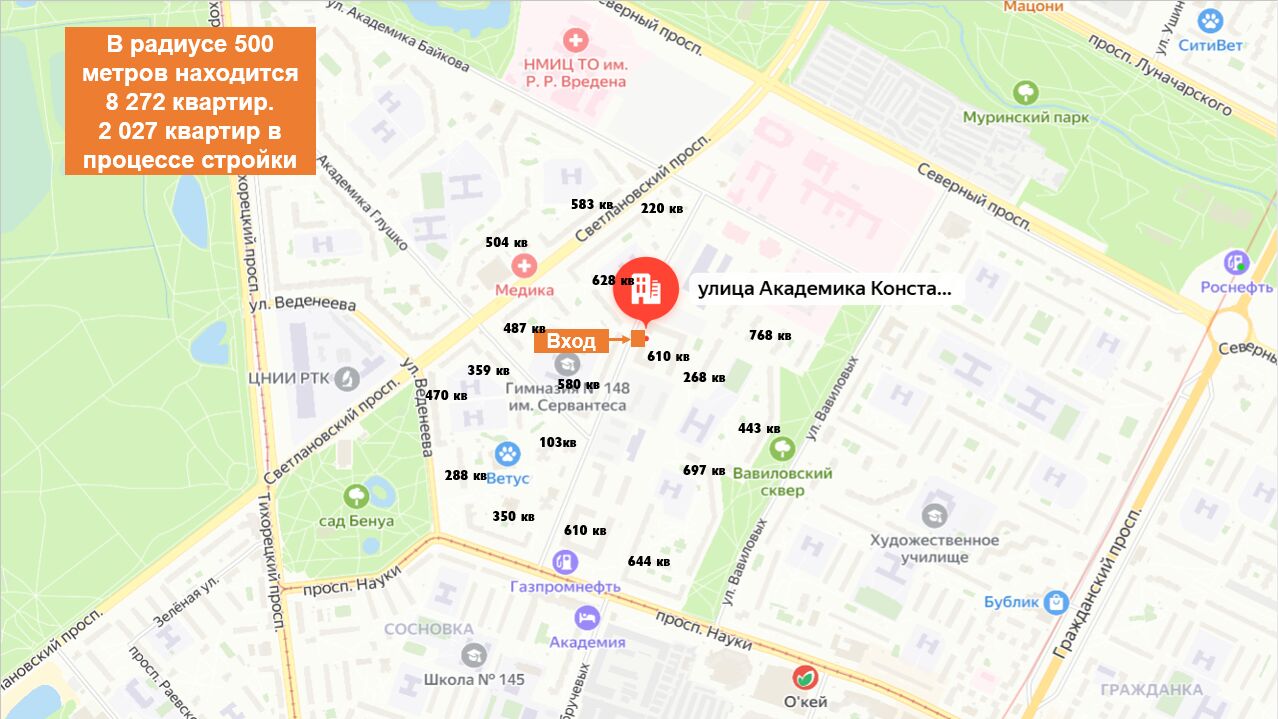Click the Школа № 145 graduation cap icon
The width and height of the screenshot is (1278, 719).
(x=474, y=656)
